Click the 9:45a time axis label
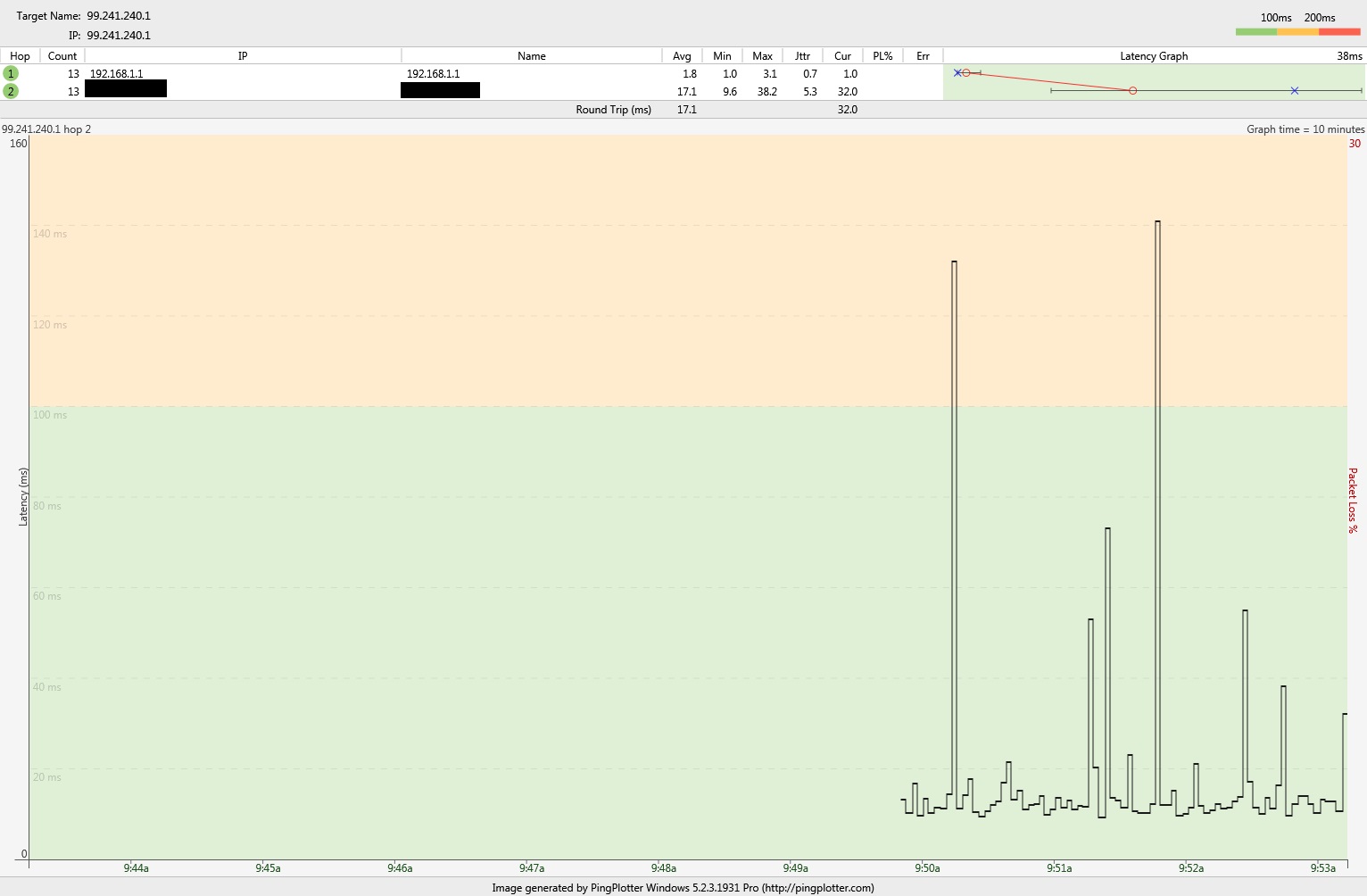The width and height of the screenshot is (1367, 896). (x=268, y=868)
